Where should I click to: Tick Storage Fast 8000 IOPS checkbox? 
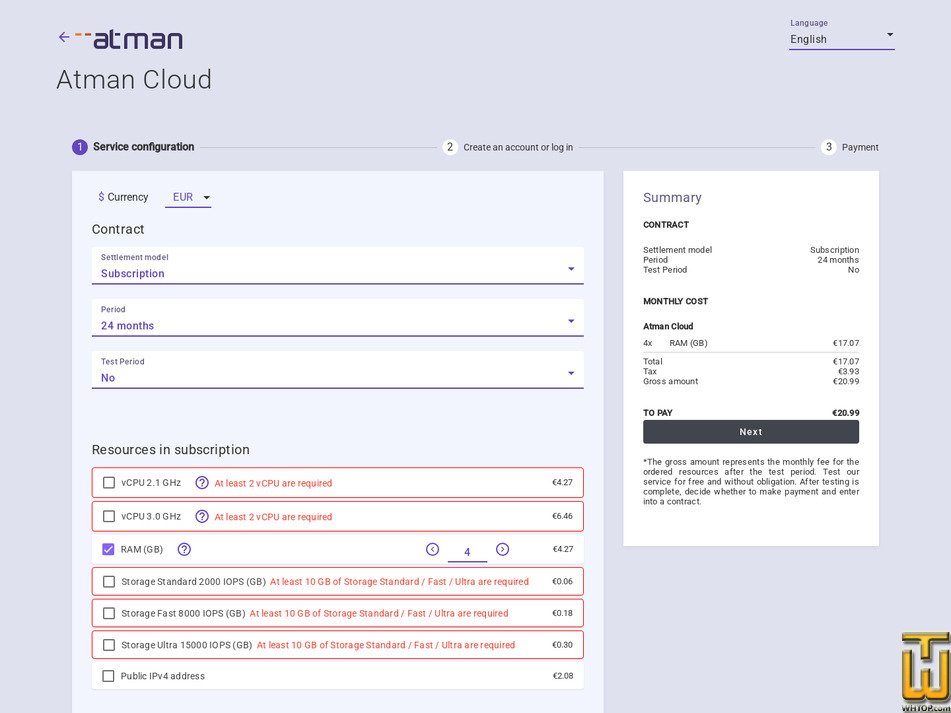pyautogui.click(x=109, y=613)
